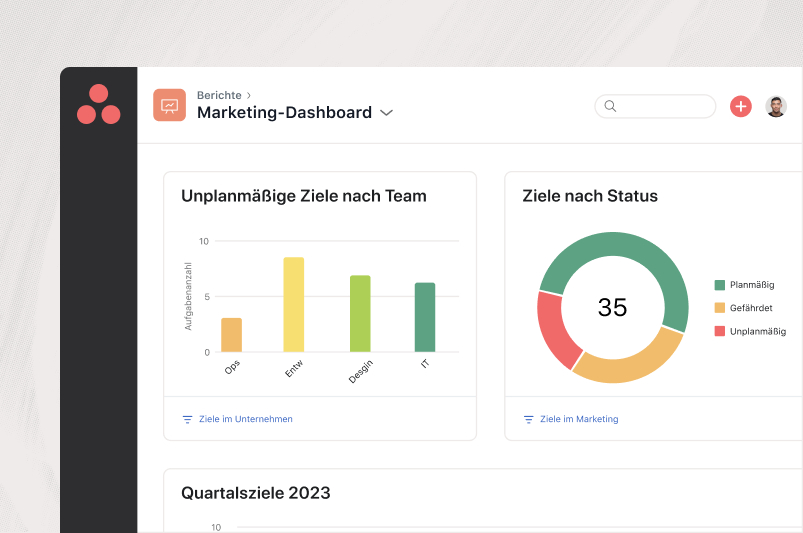803x533 pixels.
Task: Expand the Marketing-Dashboard title dropdown arrow
Action: point(387,113)
